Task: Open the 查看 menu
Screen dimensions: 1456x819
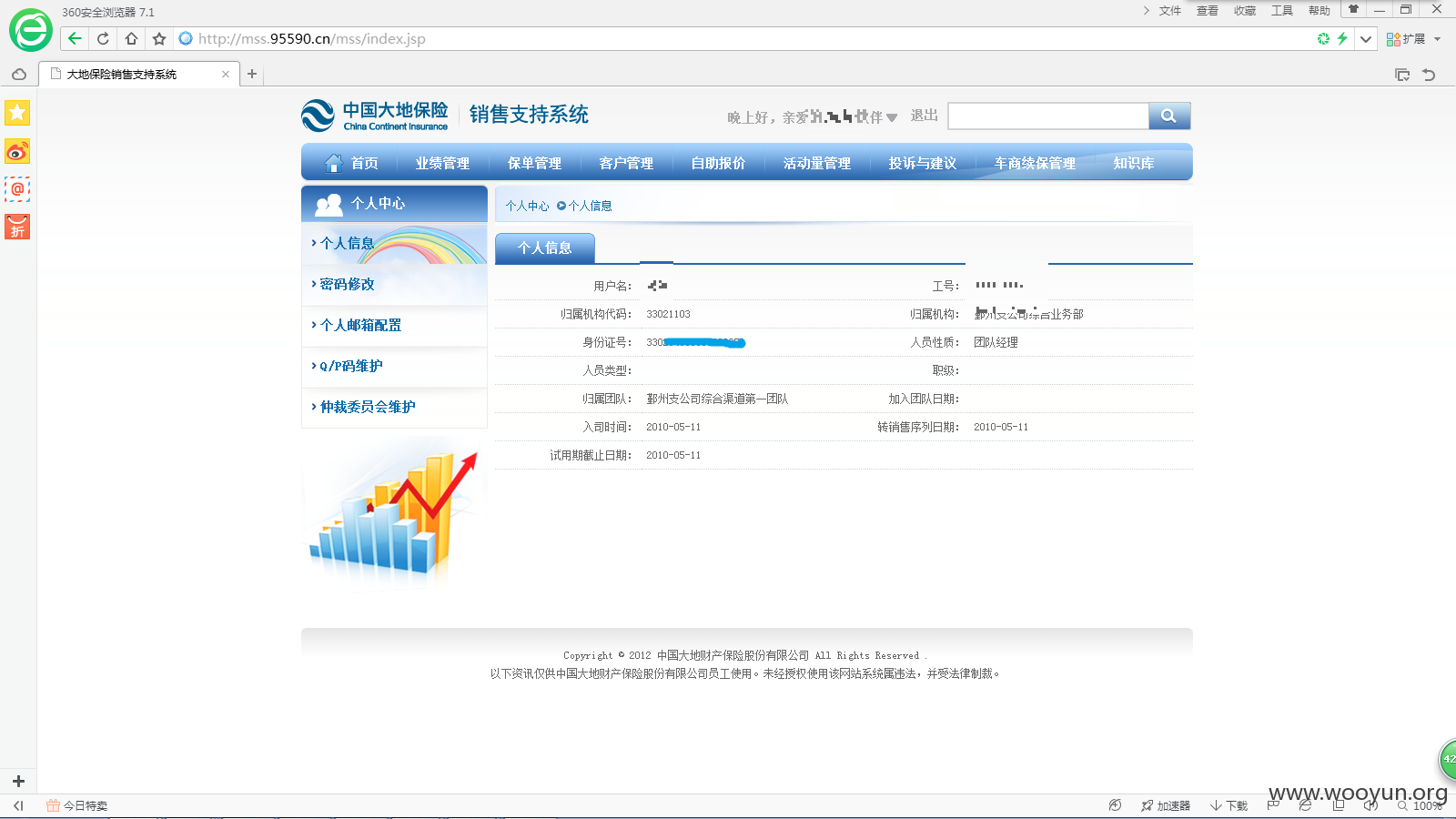Action: pyautogui.click(x=1208, y=11)
